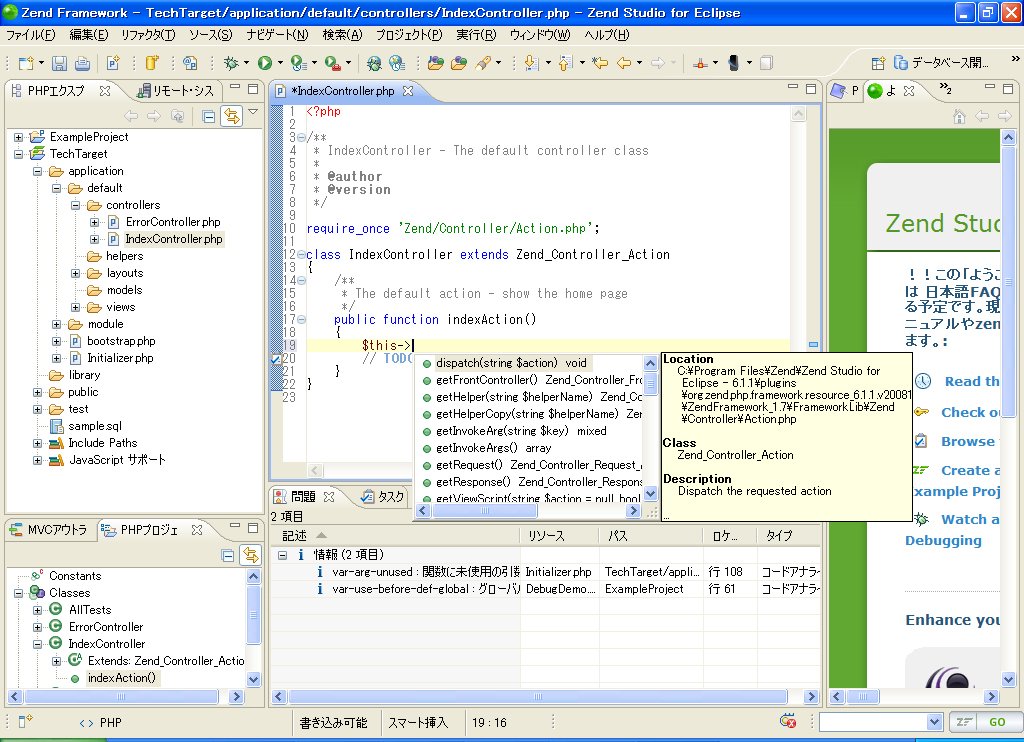Image resolution: width=1024 pixels, height=742 pixels.
Task: Click the Previous Annotation up-arrow icon
Action: [565, 63]
